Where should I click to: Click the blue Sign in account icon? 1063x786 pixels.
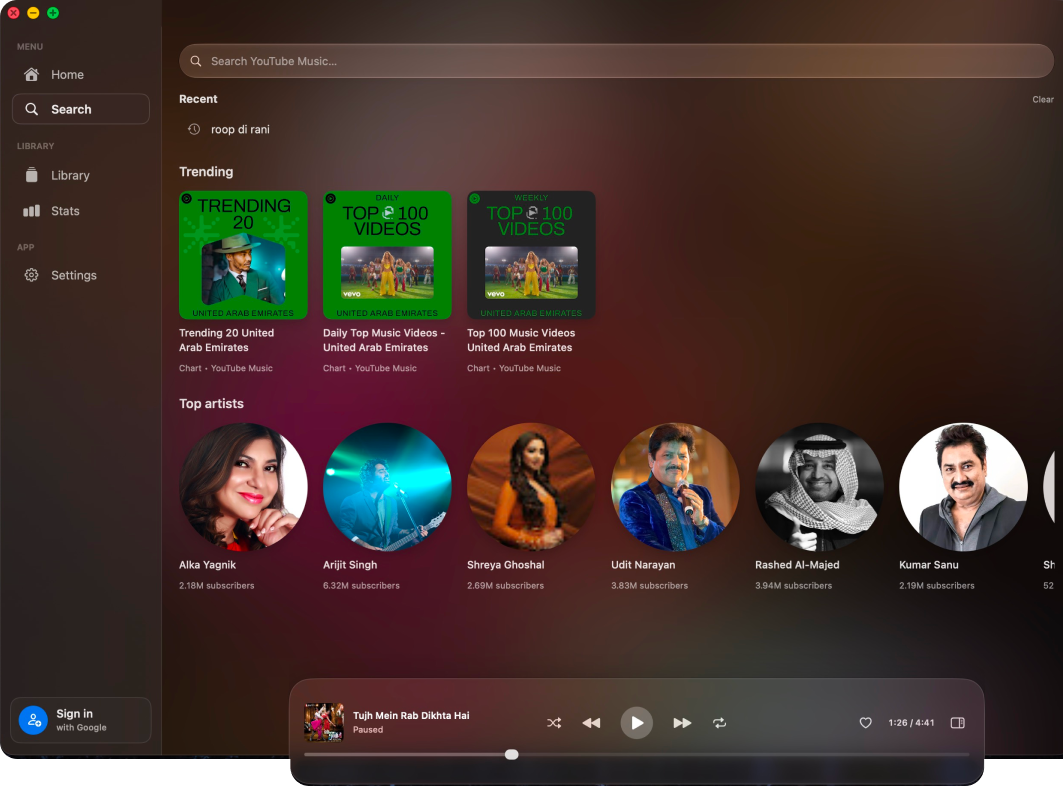click(x=33, y=720)
